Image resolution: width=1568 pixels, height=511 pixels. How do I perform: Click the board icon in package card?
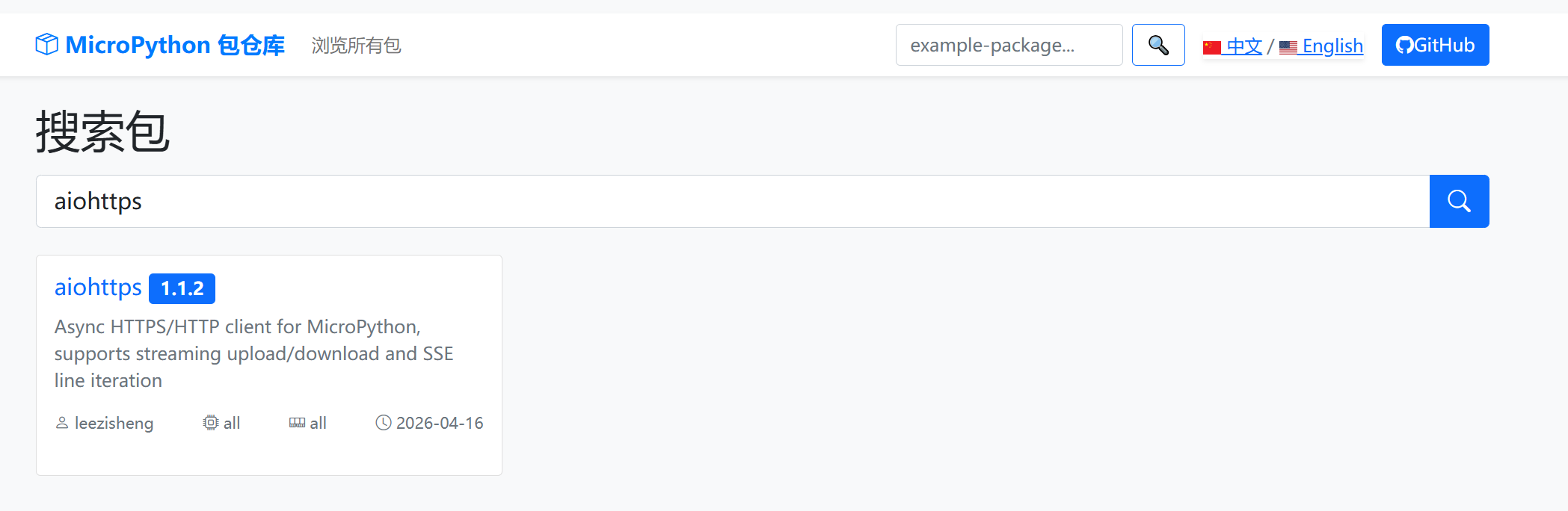[297, 423]
